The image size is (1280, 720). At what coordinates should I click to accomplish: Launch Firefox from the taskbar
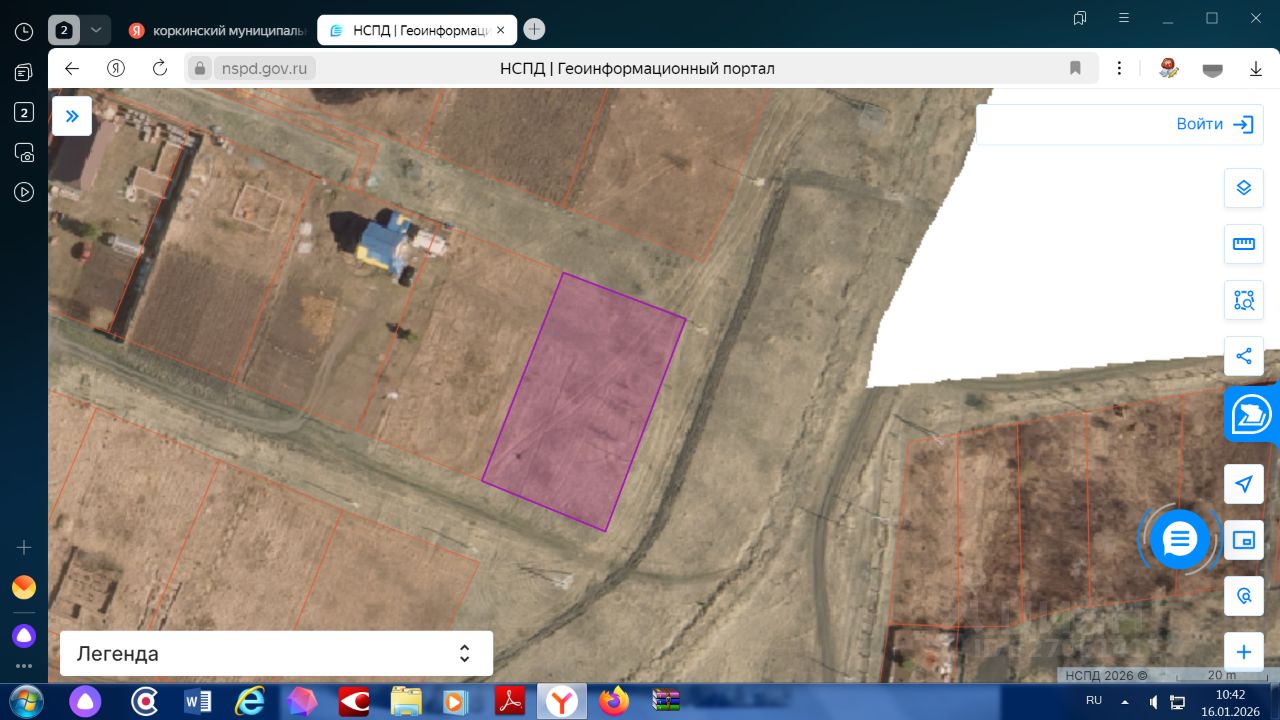[614, 702]
